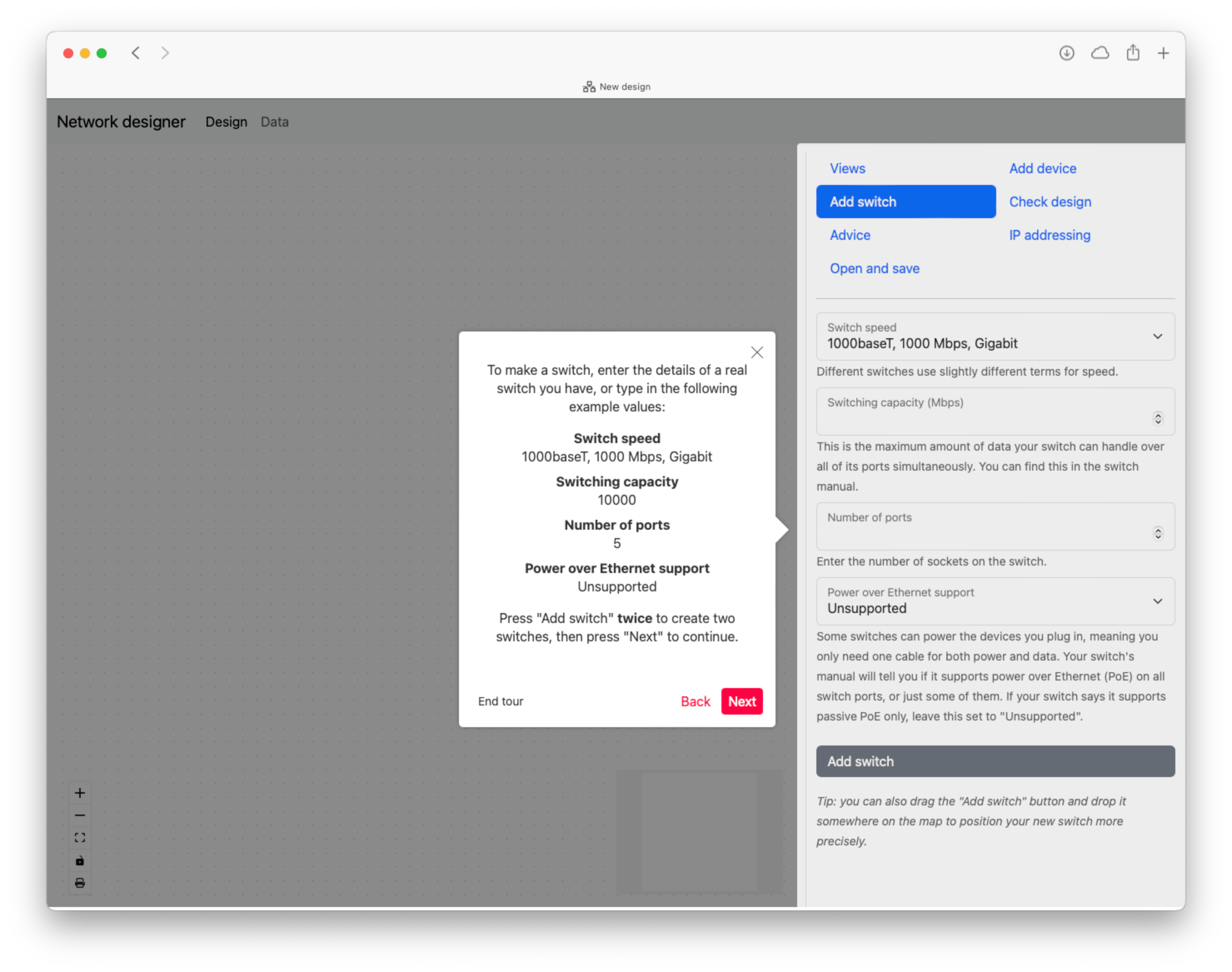Click Back in the tour popup
1232x972 pixels.
696,701
